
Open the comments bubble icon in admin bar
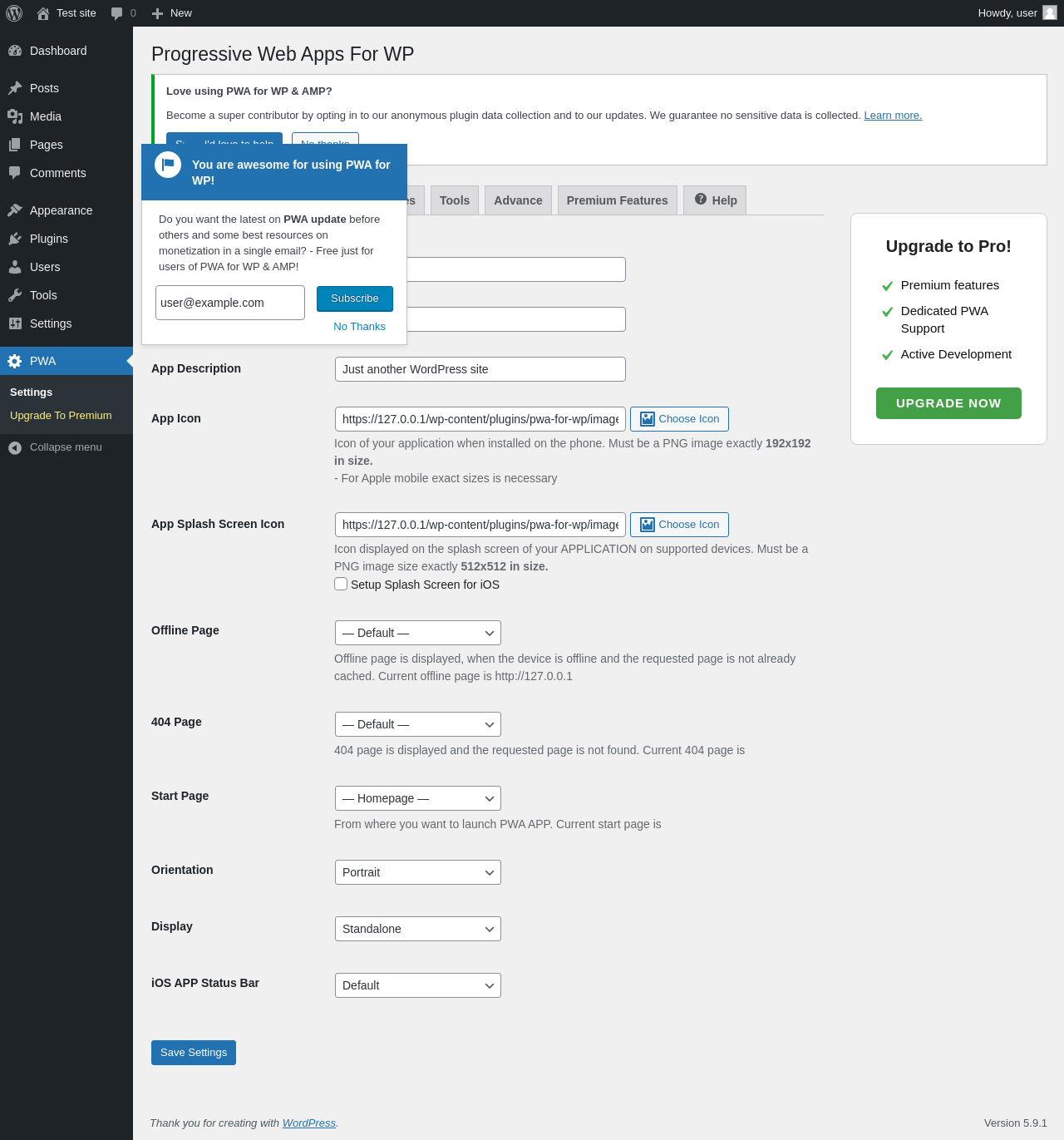click(117, 13)
